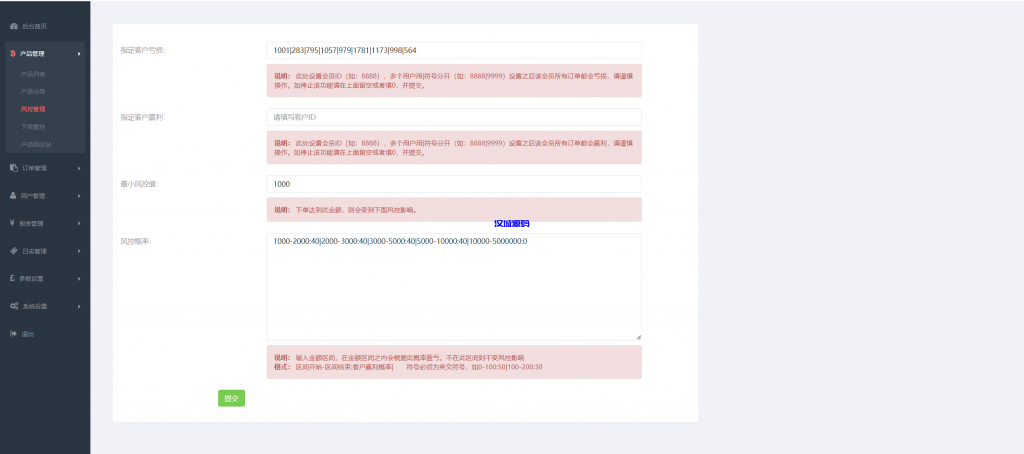Click the 日志管理 tag icon

[x=14, y=251]
